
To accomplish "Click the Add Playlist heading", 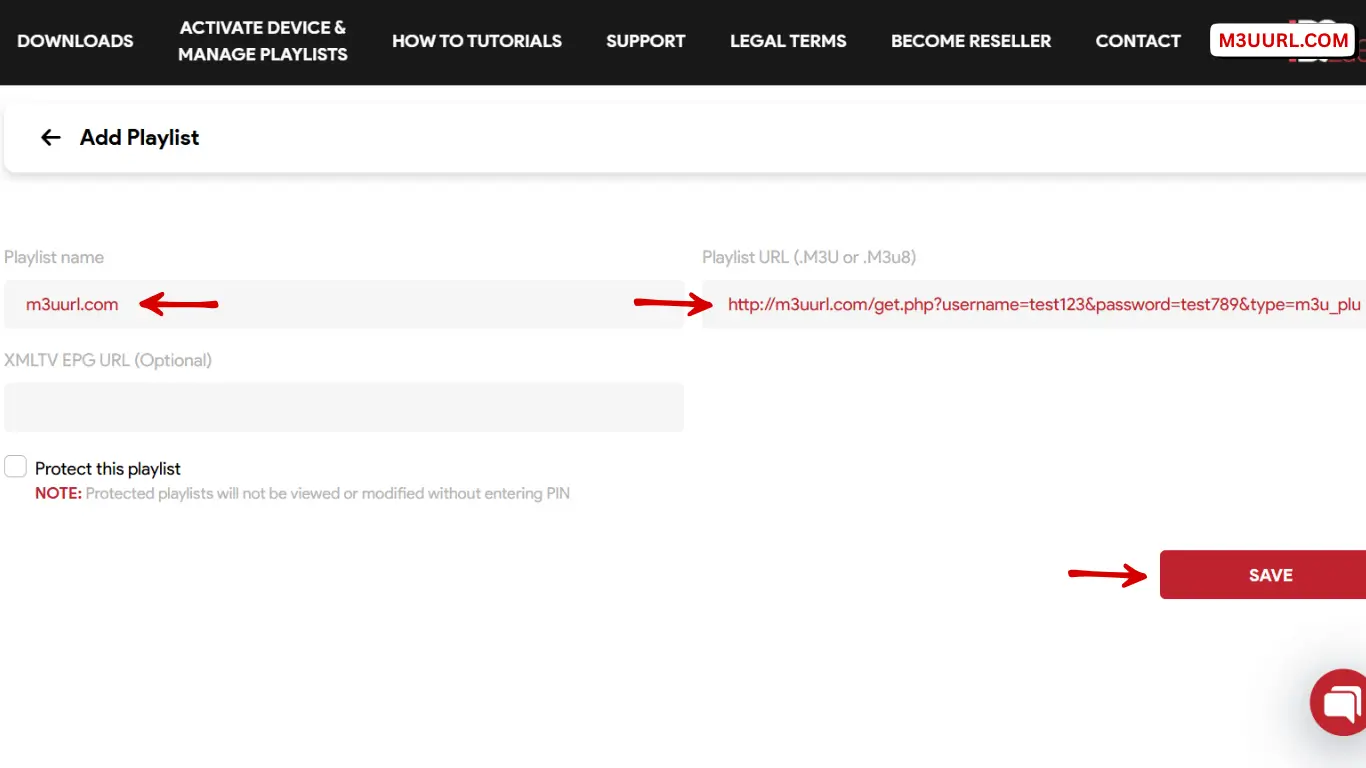I will tap(139, 137).
